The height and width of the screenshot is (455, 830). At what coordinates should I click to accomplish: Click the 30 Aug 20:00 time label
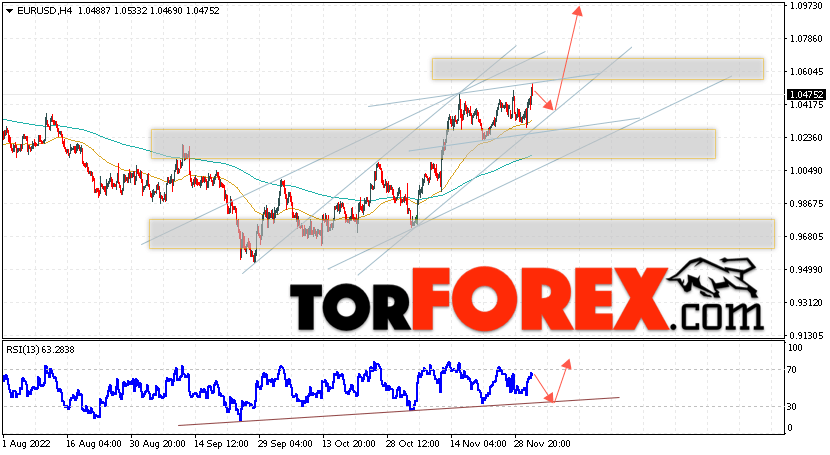(x=157, y=443)
